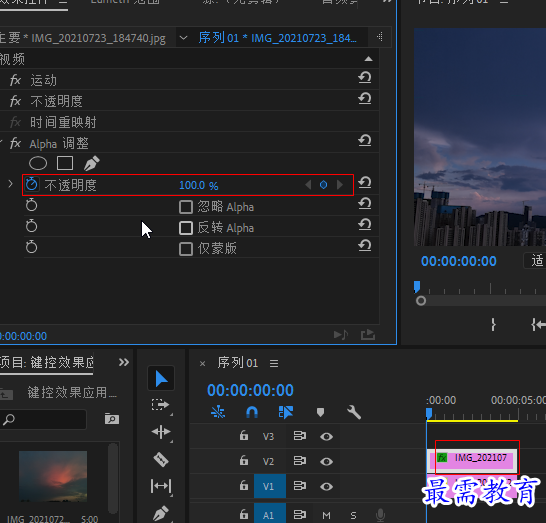
Task: Solo audio track A1
Action: [353, 515]
